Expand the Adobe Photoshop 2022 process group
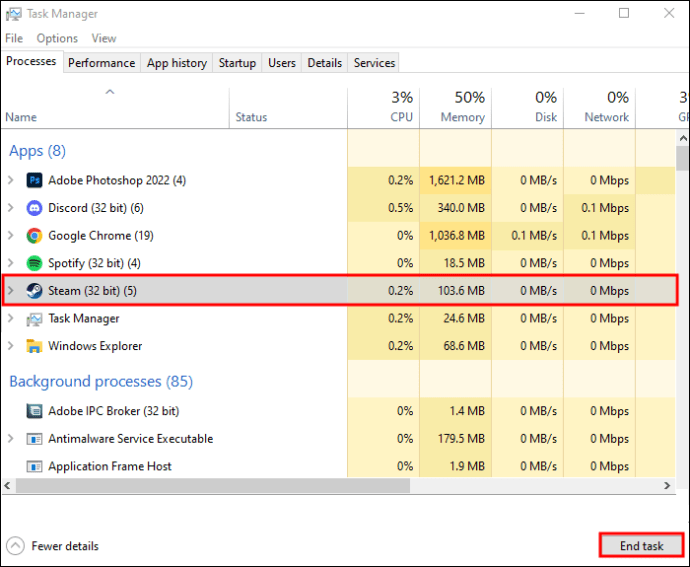This screenshot has height=567, width=690. click(x=11, y=180)
